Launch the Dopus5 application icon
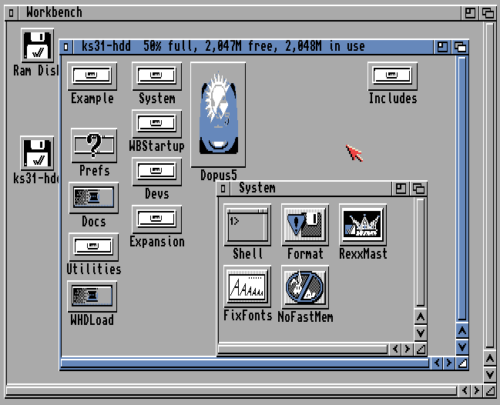The image size is (500, 405). 218,114
